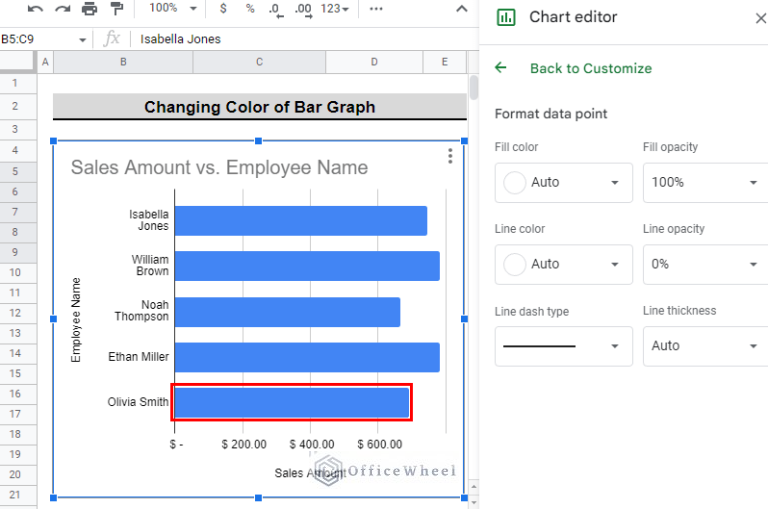Open the Line color Auto picker
Image resolution: width=768 pixels, height=509 pixels.
tap(563, 264)
